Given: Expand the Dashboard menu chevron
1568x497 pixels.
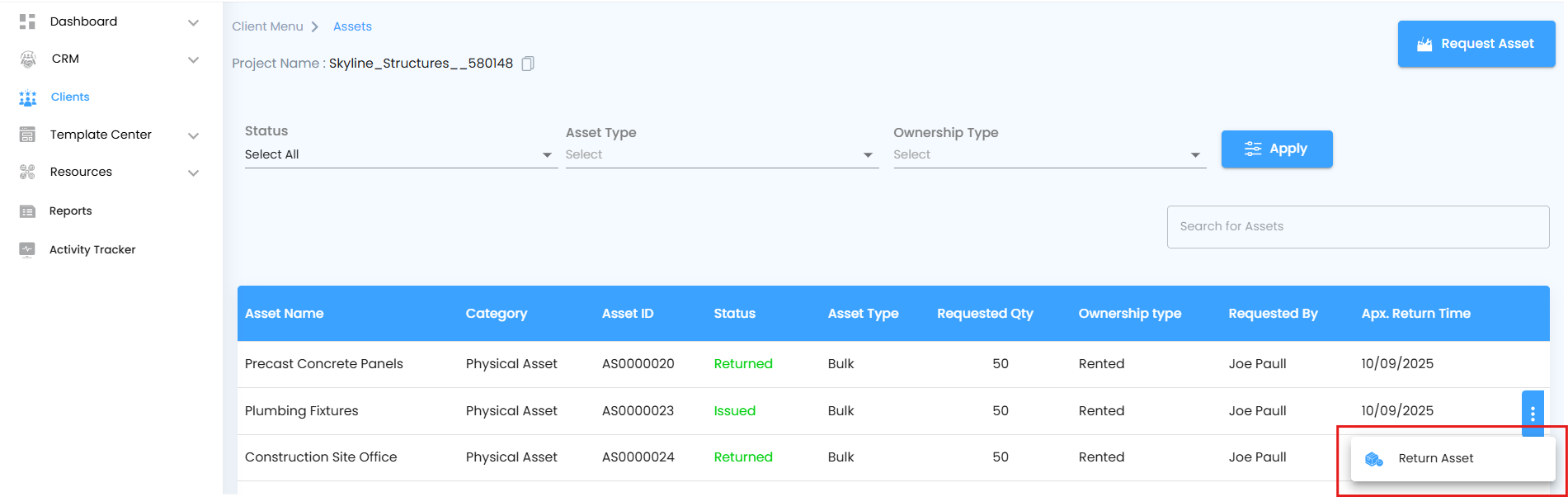Looking at the screenshot, I should click(193, 22).
